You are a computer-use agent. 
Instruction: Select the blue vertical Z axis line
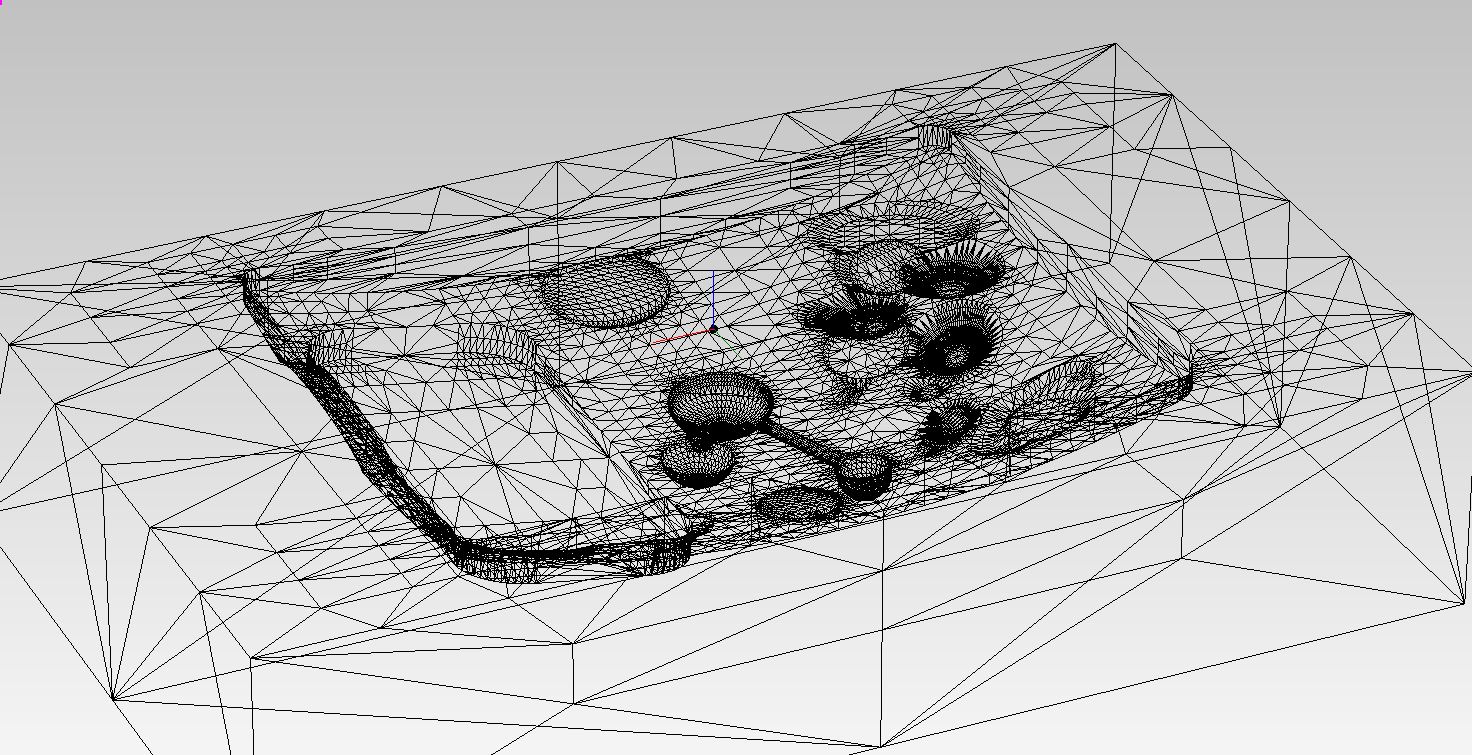pyautogui.click(x=713, y=298)
